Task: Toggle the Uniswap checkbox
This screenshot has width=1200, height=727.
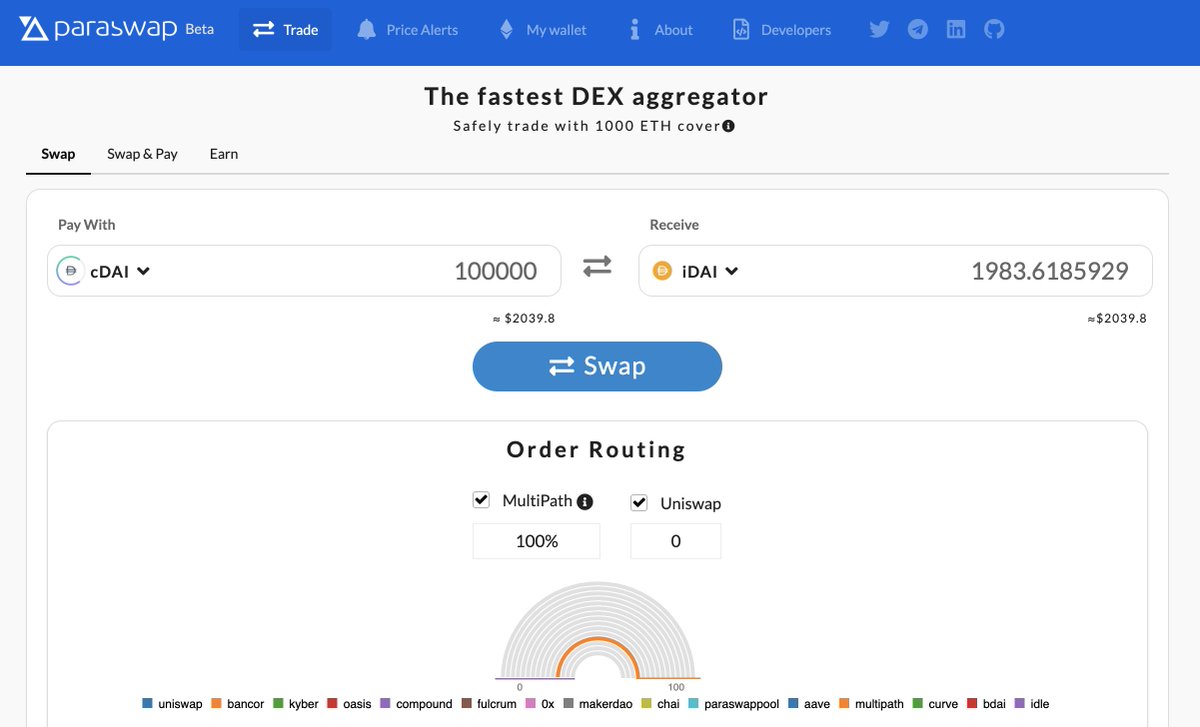Action: click(x=639, y=502)
